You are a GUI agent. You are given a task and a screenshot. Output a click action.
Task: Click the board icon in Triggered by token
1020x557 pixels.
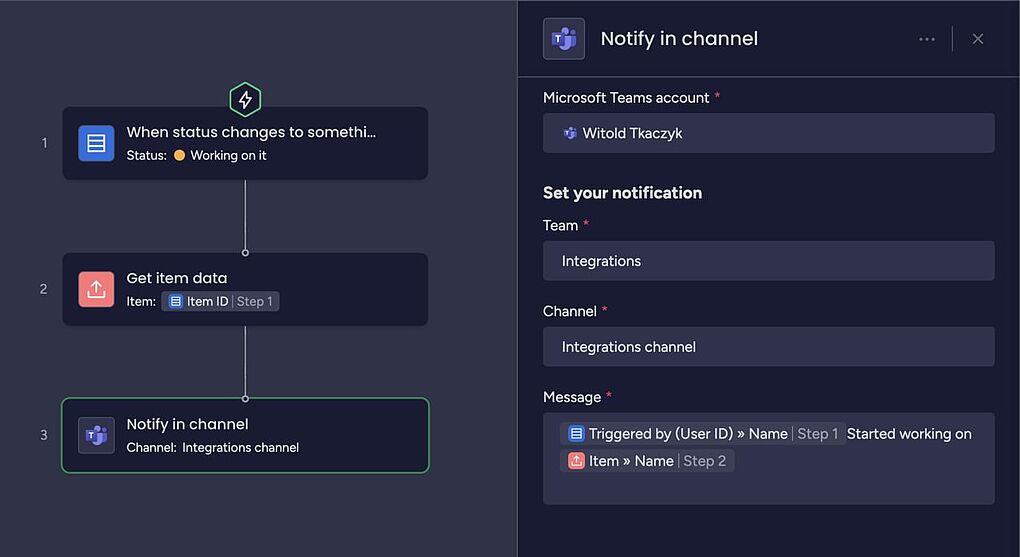(576, 433)
